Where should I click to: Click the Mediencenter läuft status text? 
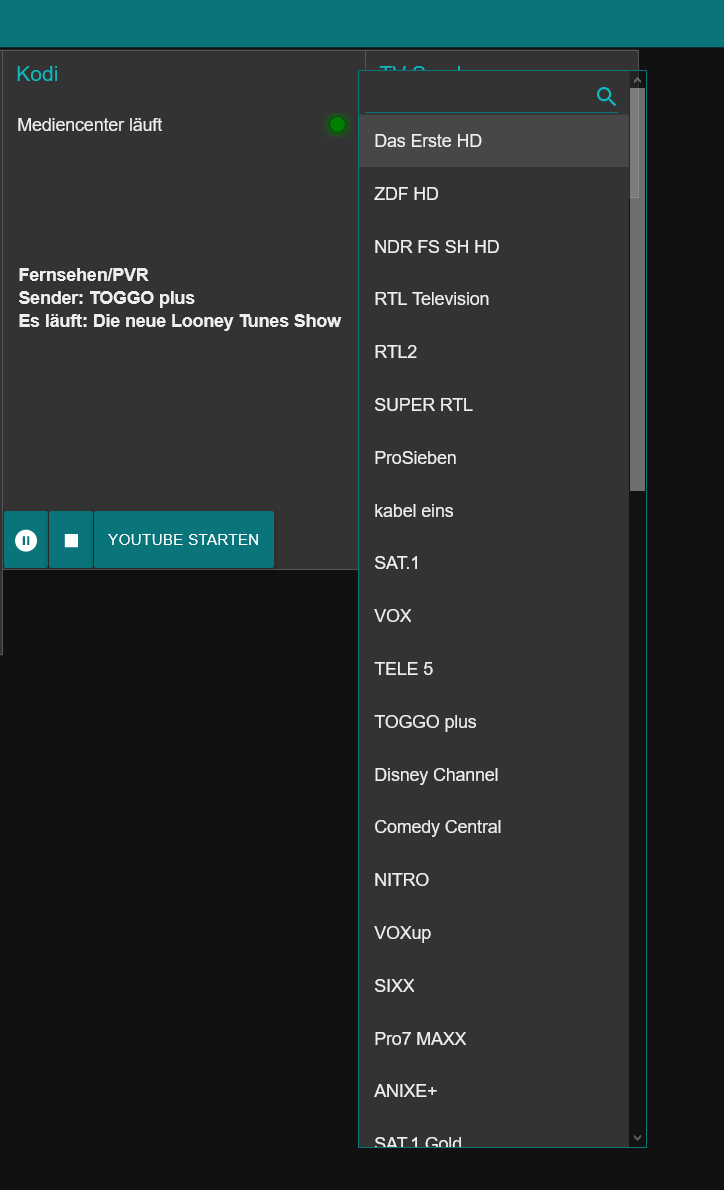[90, 124]
